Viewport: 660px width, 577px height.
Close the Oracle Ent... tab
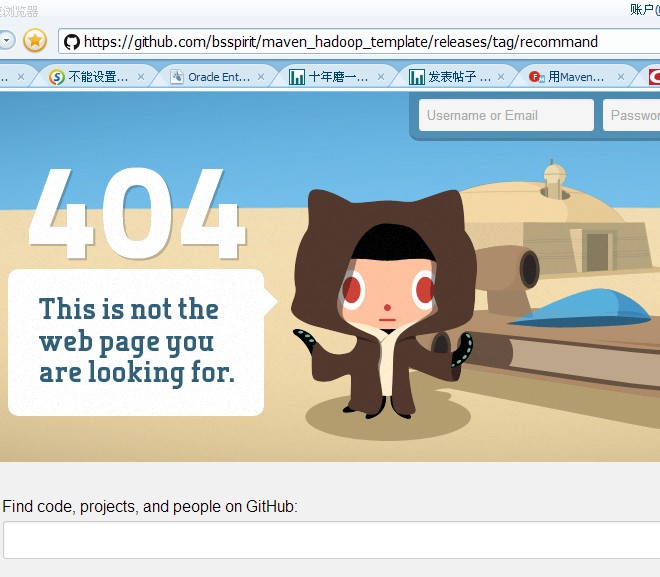(x=261, y=77)
